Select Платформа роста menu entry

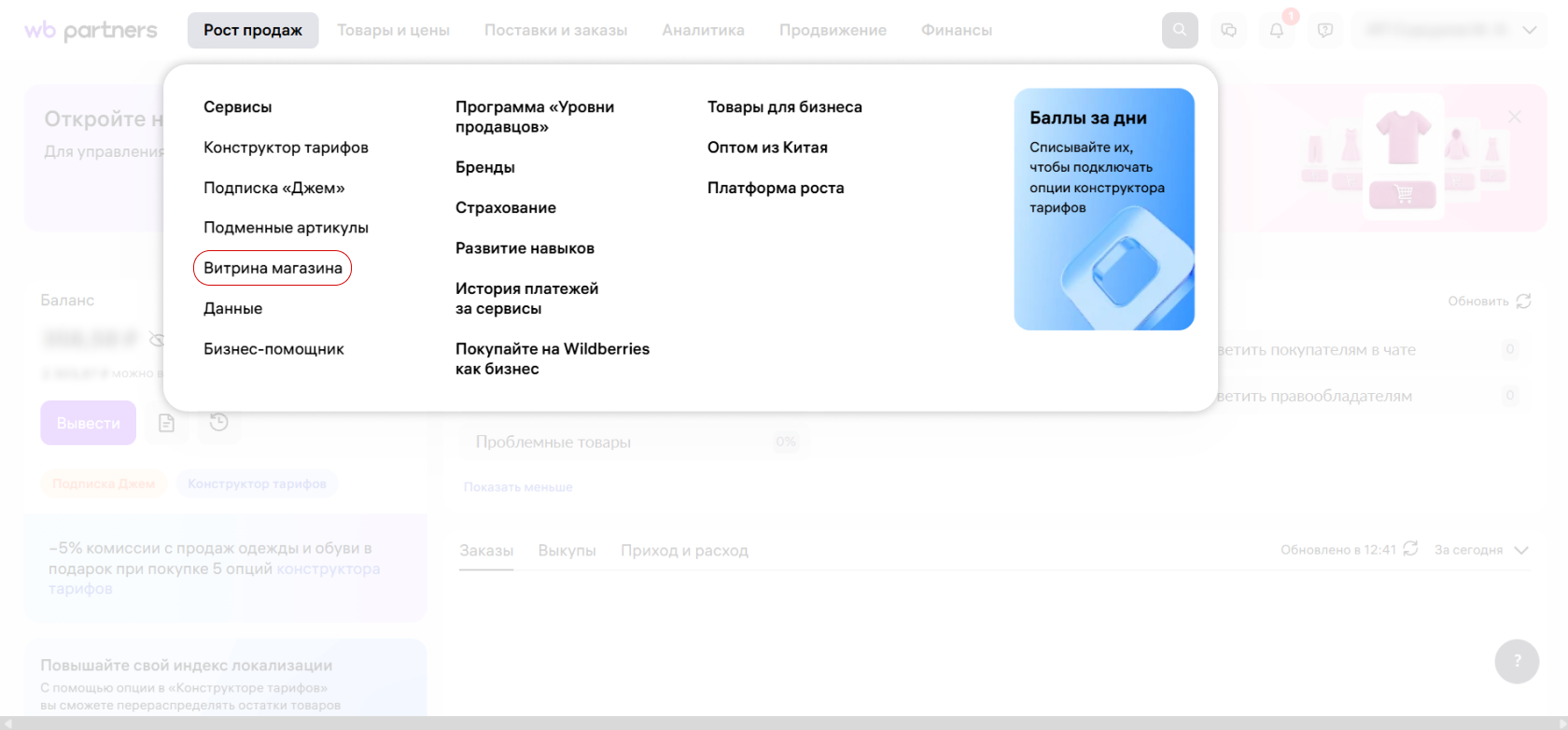coord(776,188)
